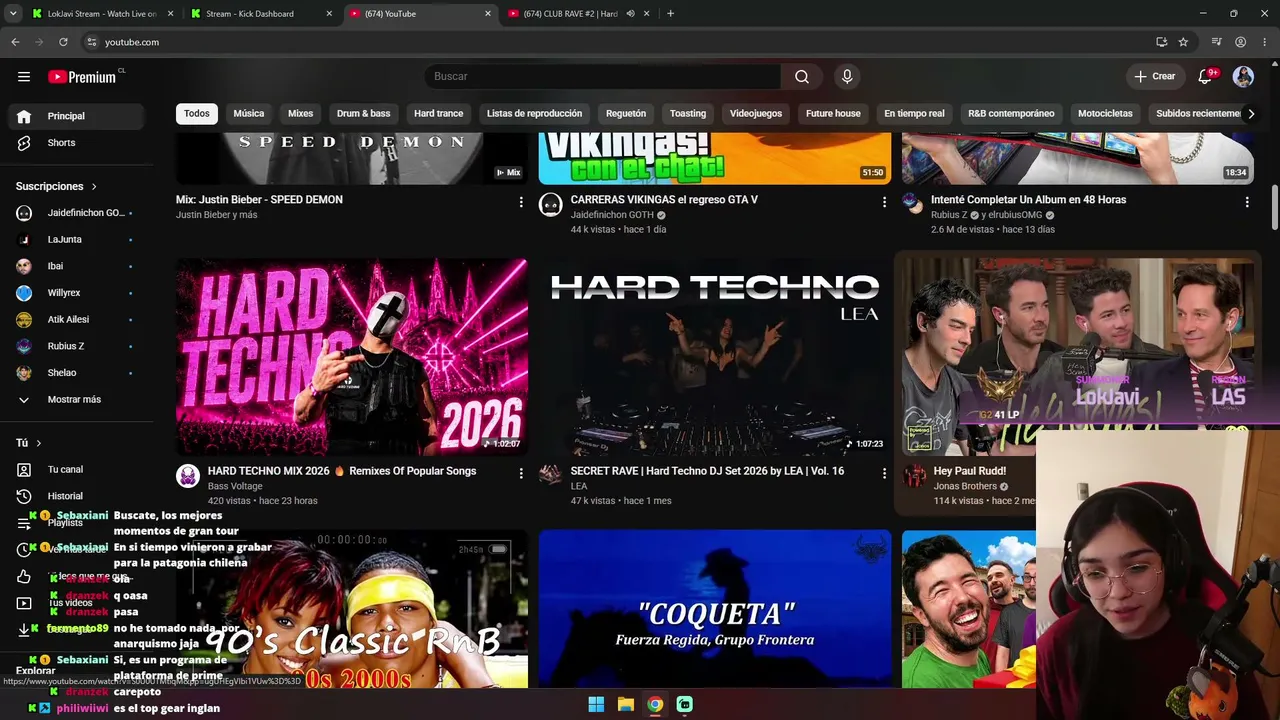Open the Jonas Brothers channel avatar

click(x=914, y=476)
